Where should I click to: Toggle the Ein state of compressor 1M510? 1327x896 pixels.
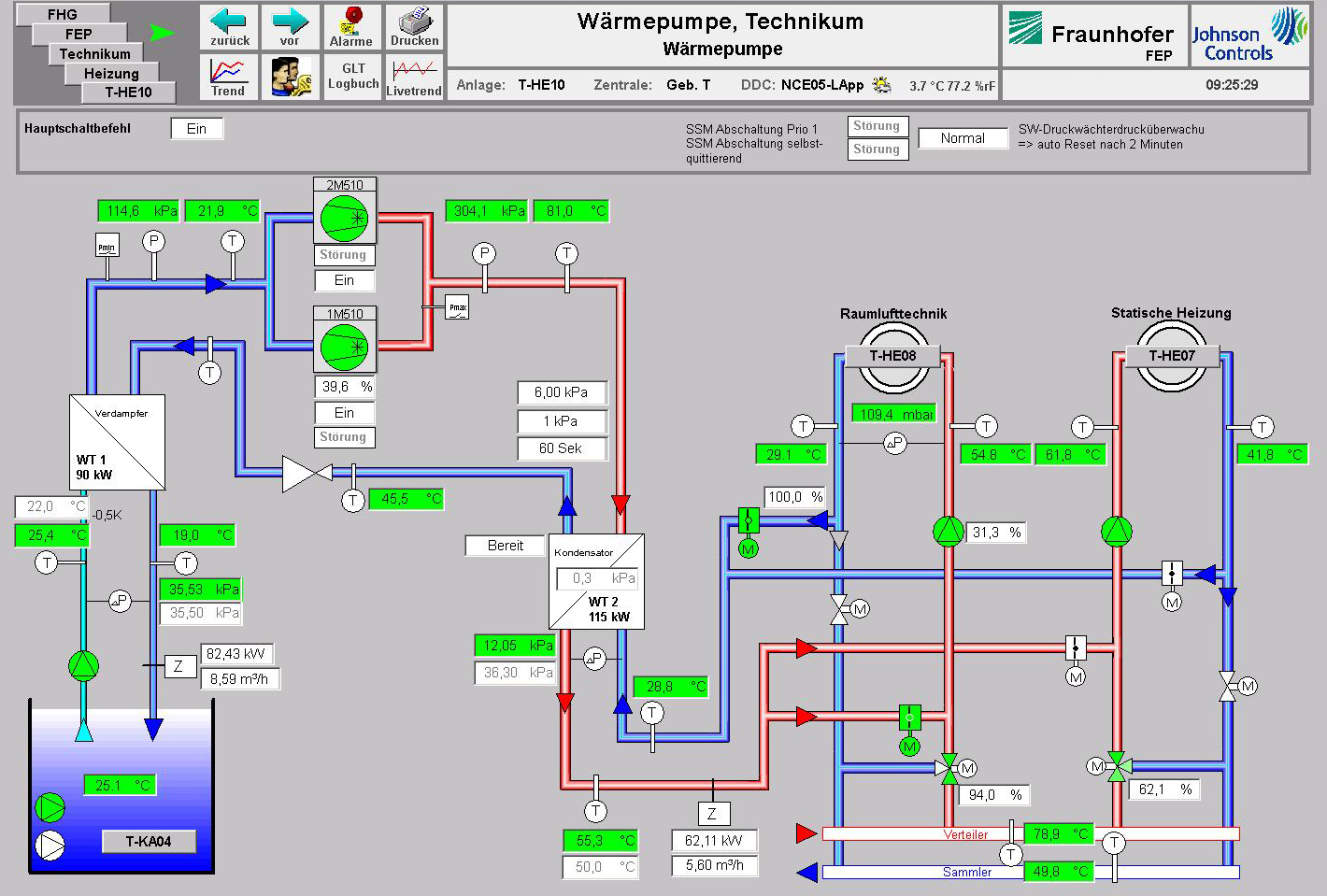coord(344,413)
